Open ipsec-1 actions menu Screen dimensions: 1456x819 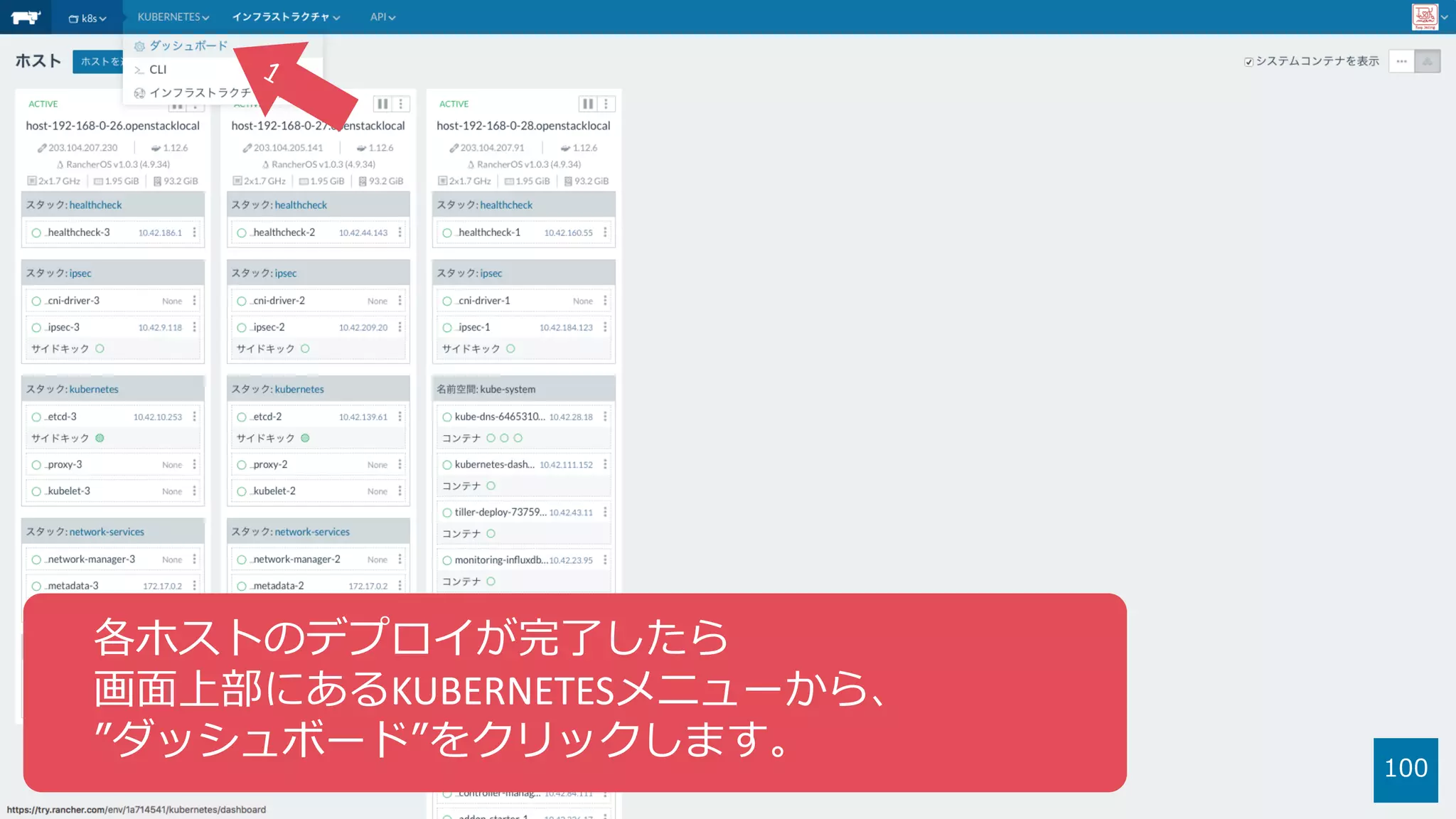point(605,327)
